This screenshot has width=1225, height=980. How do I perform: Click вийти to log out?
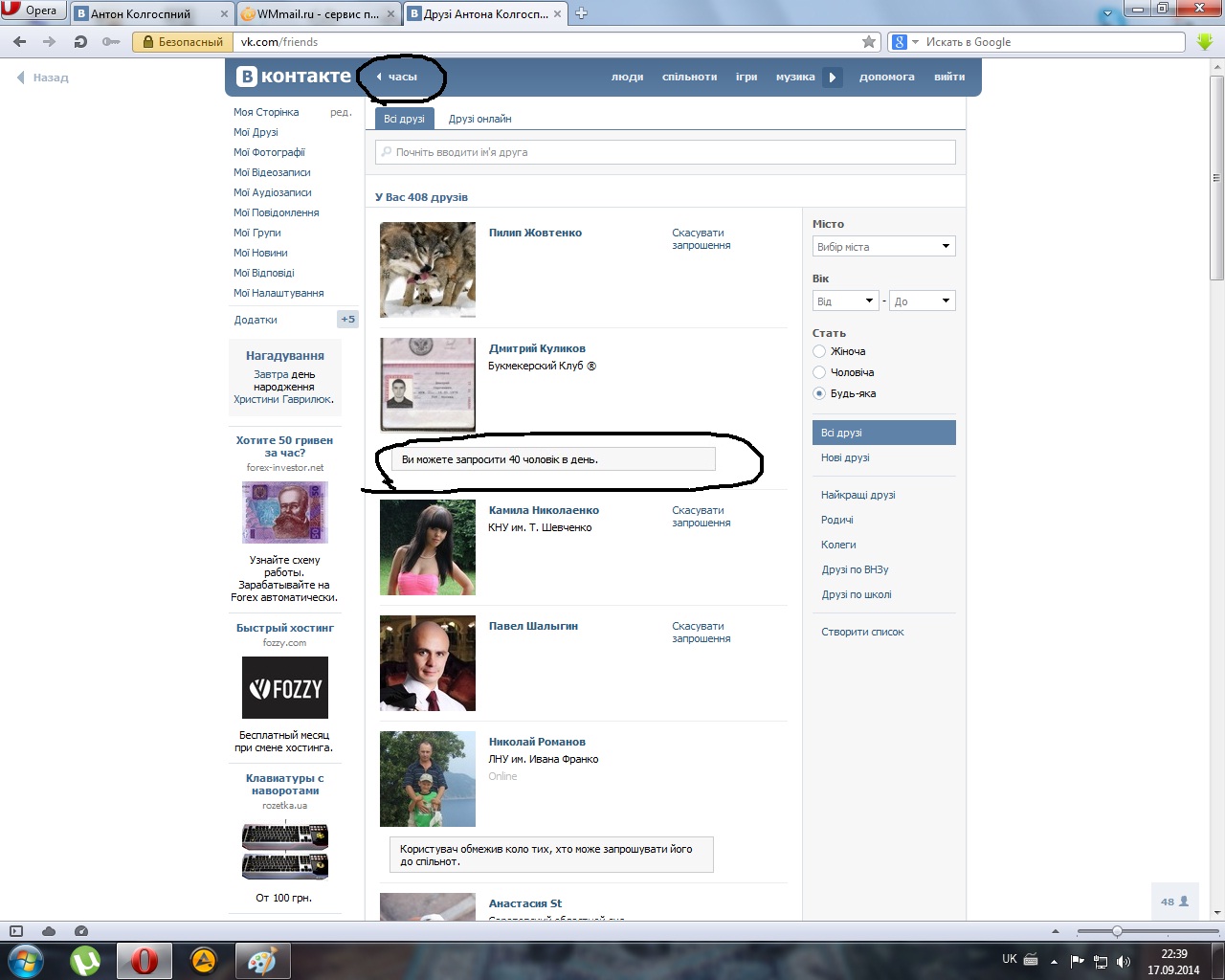tap(949, 77)
